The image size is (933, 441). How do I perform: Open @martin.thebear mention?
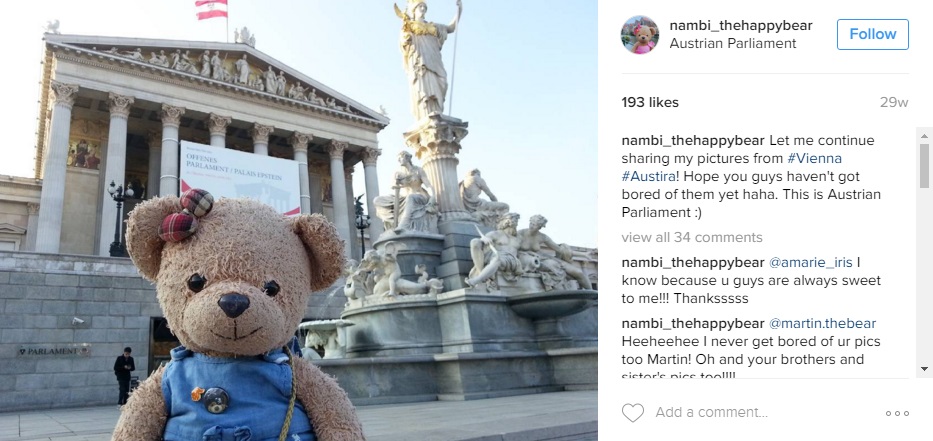click(822, 324)
